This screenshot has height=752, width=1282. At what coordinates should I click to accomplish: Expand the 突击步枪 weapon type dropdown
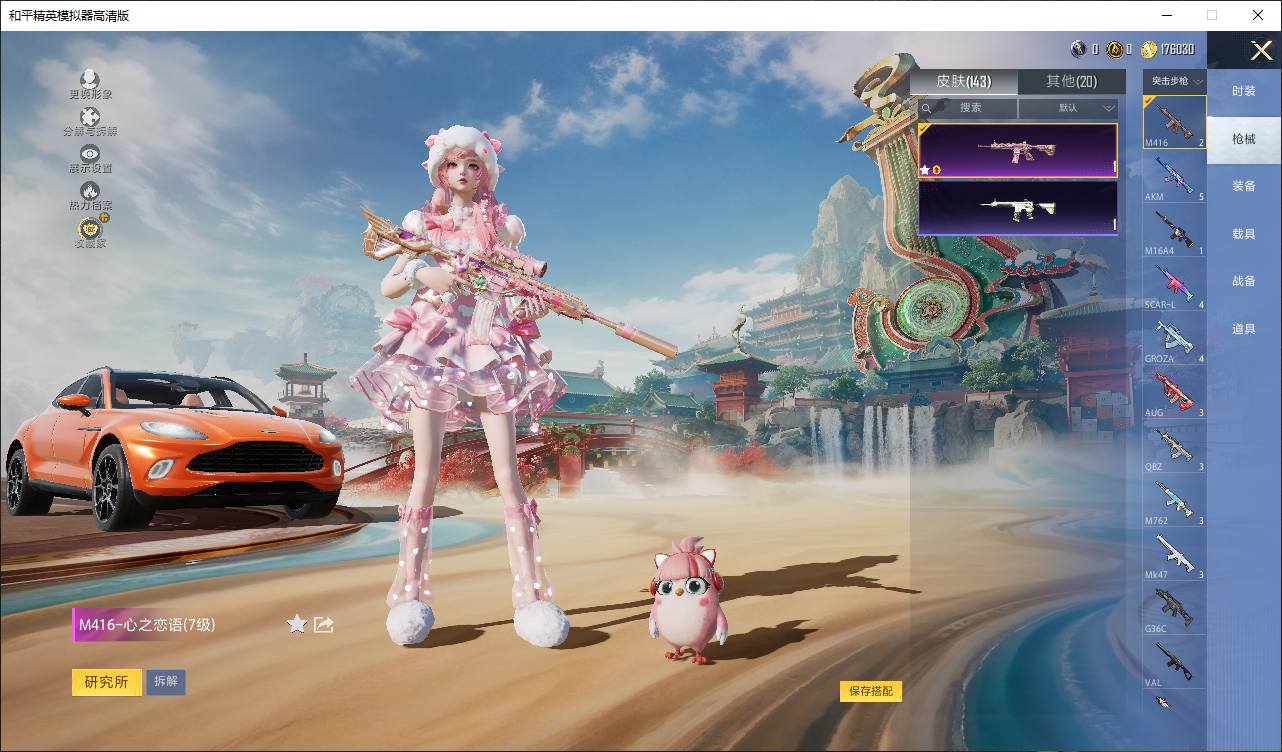tap(1175, 81)
